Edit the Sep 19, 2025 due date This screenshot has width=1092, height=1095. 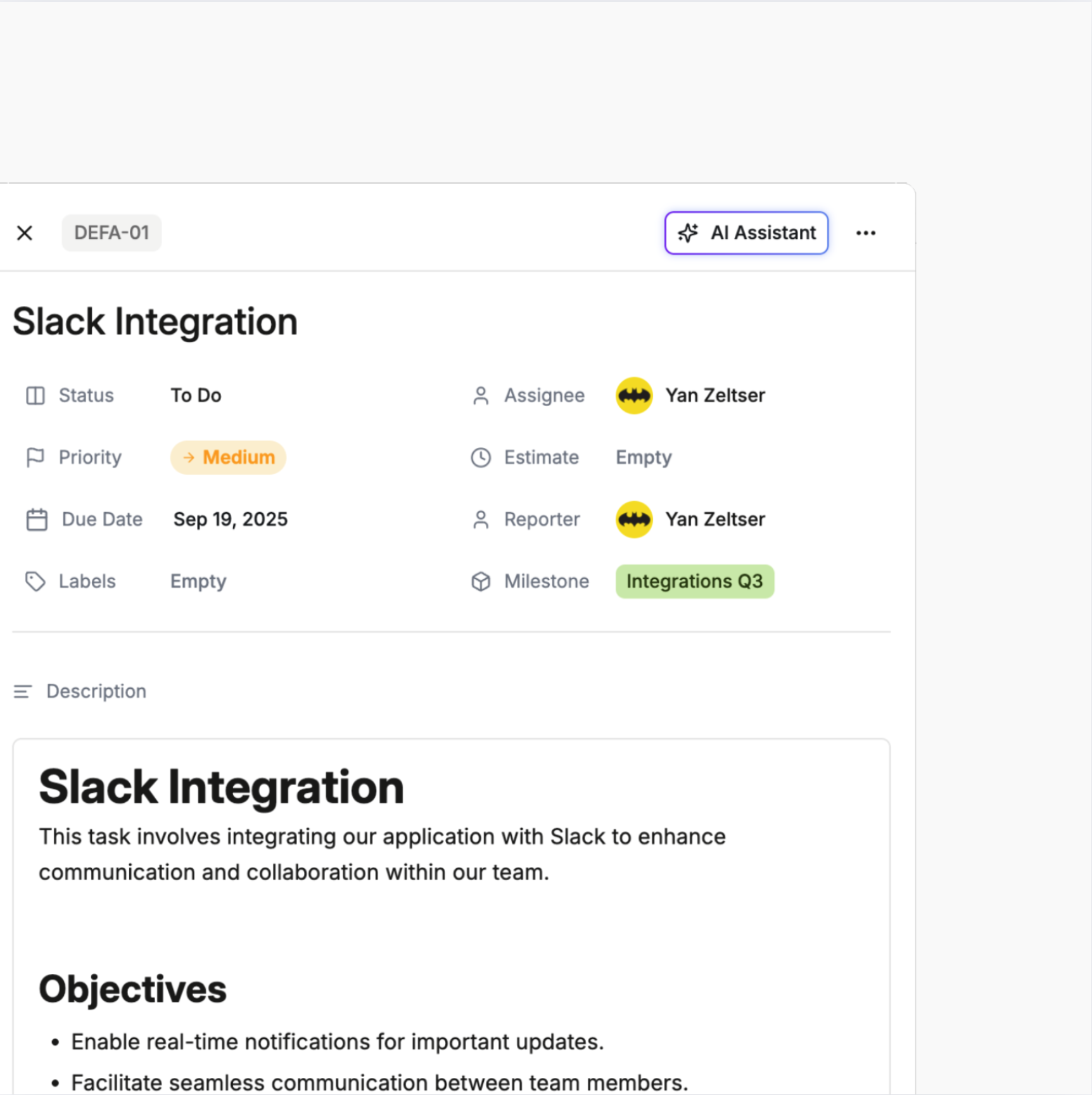click(x=231, y=520)
